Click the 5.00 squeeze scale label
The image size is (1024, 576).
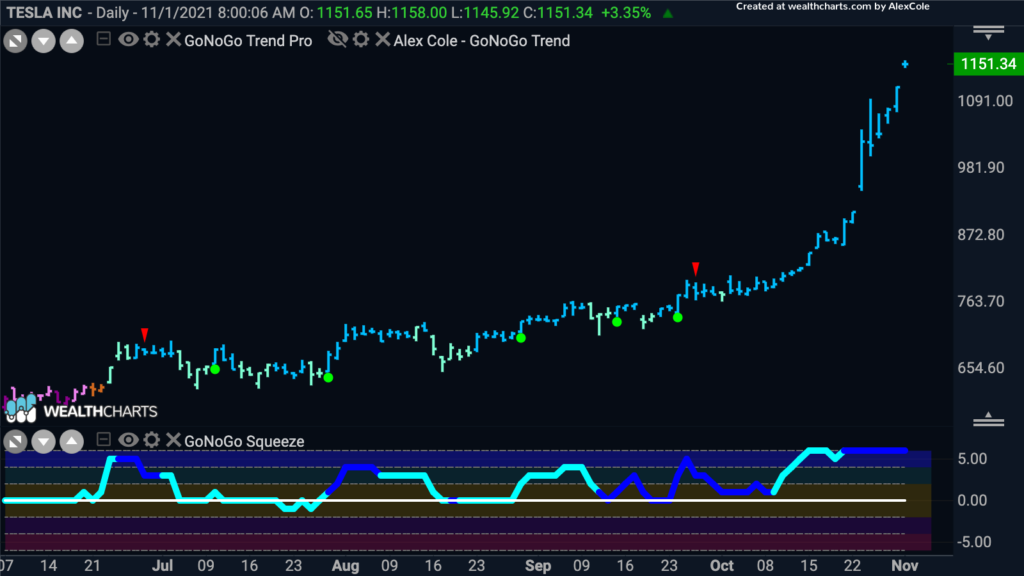(972, 459)
